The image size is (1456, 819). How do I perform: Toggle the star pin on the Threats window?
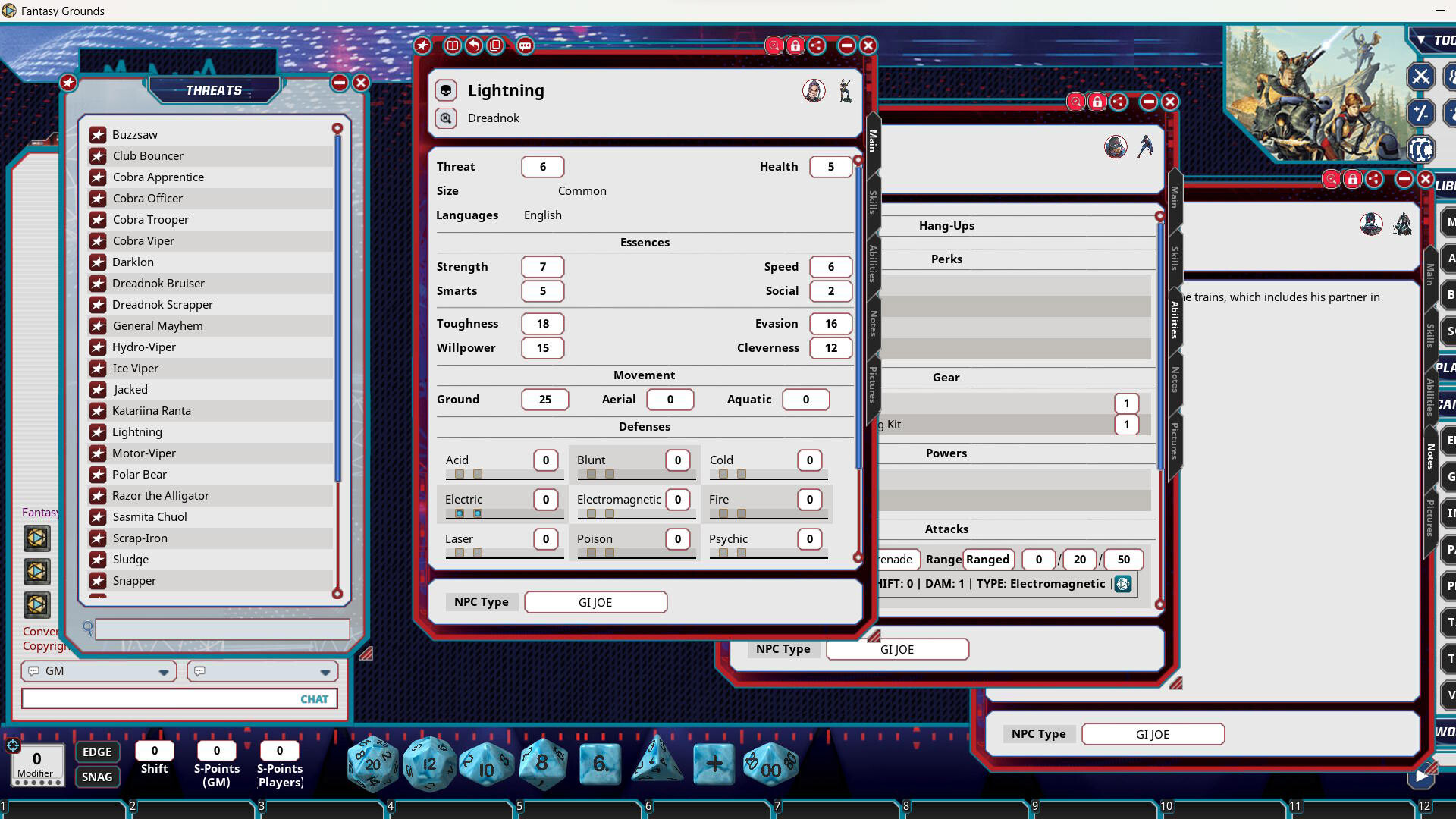[x=68, y=83]
